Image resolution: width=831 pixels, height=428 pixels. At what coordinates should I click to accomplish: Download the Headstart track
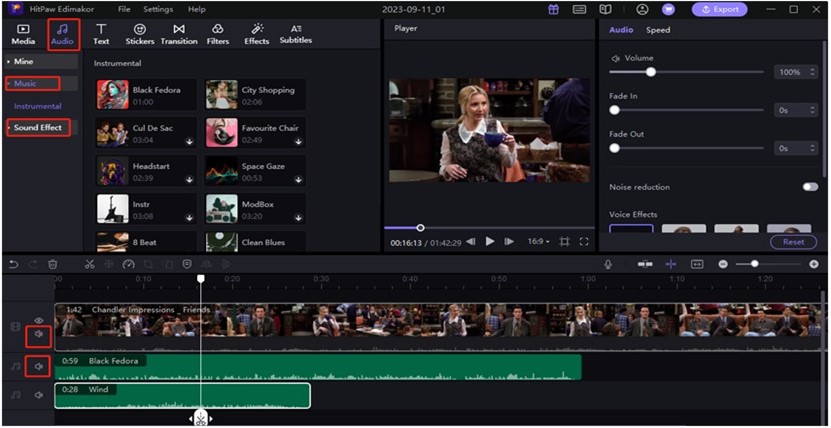point(189,180)
